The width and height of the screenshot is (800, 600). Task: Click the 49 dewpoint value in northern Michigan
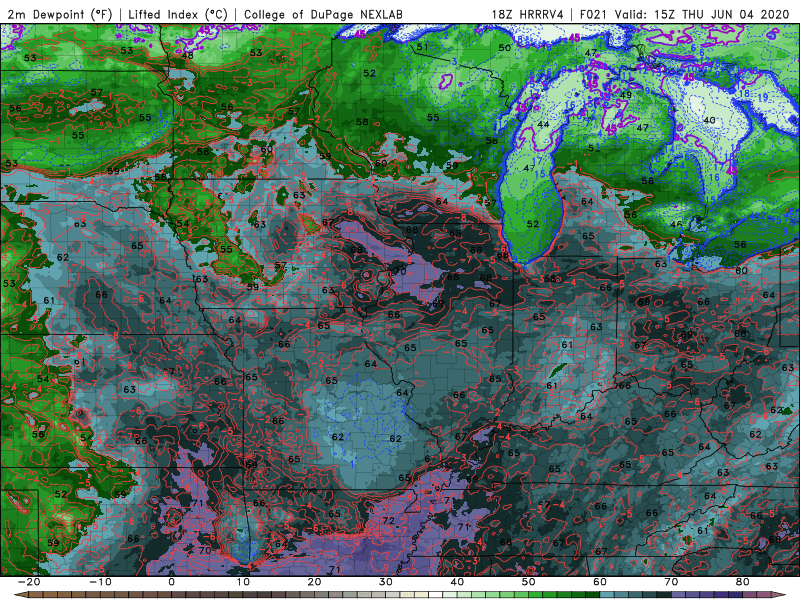click(x=626, y=95)
